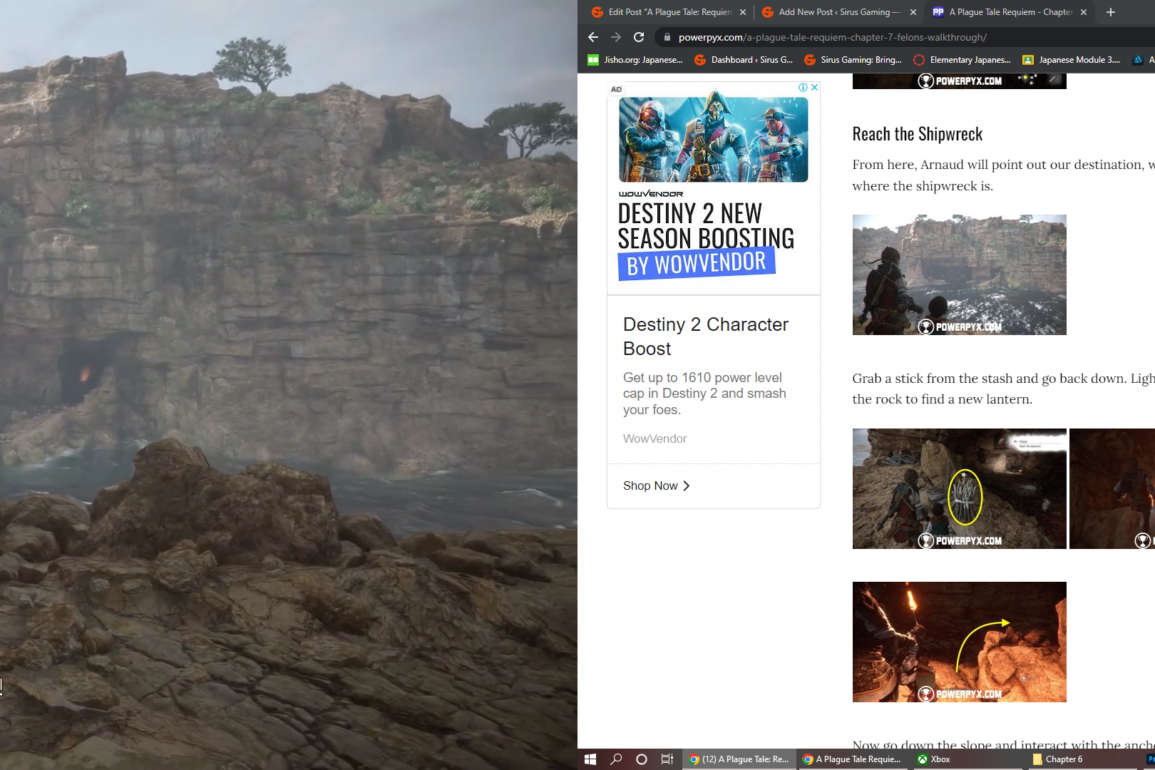This screenshot has height=770, width=1155.
Task: Click the Forward navigation arrow
Action: [x=616, y=37]
